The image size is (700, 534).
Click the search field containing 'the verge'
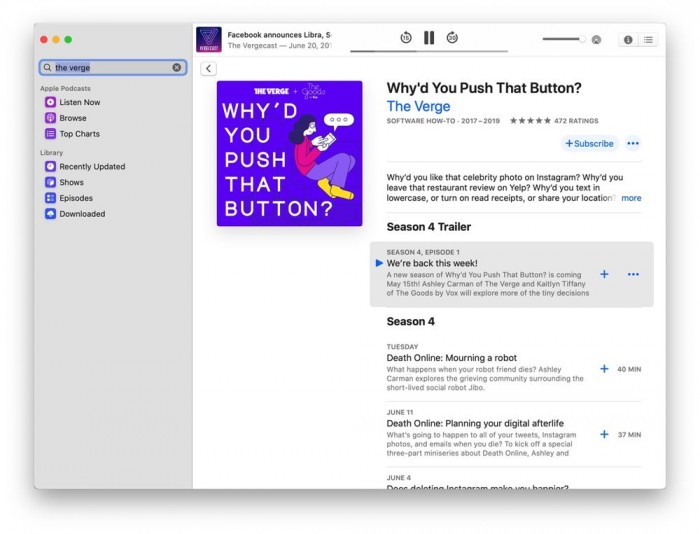(112, 67)
